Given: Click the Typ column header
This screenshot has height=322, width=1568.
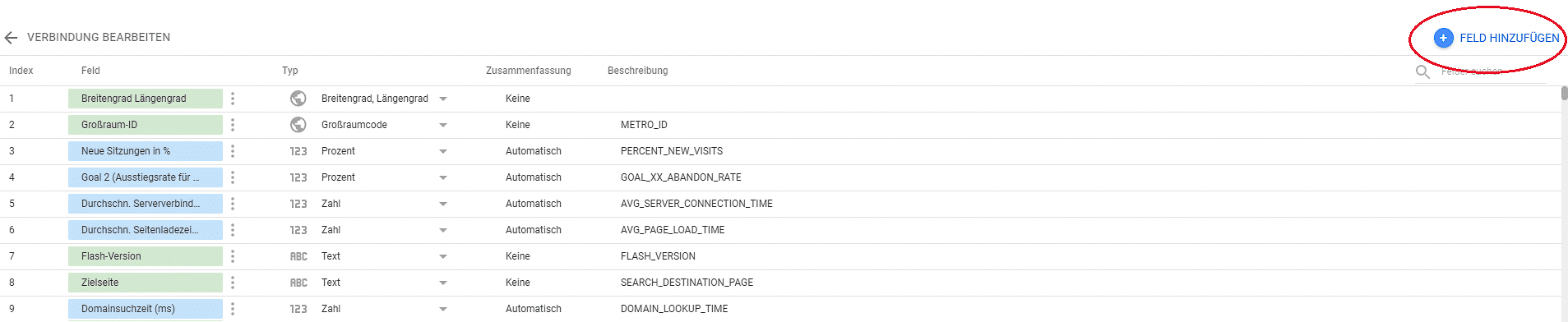Looking at the screenshot, I should tap(290, 71).
